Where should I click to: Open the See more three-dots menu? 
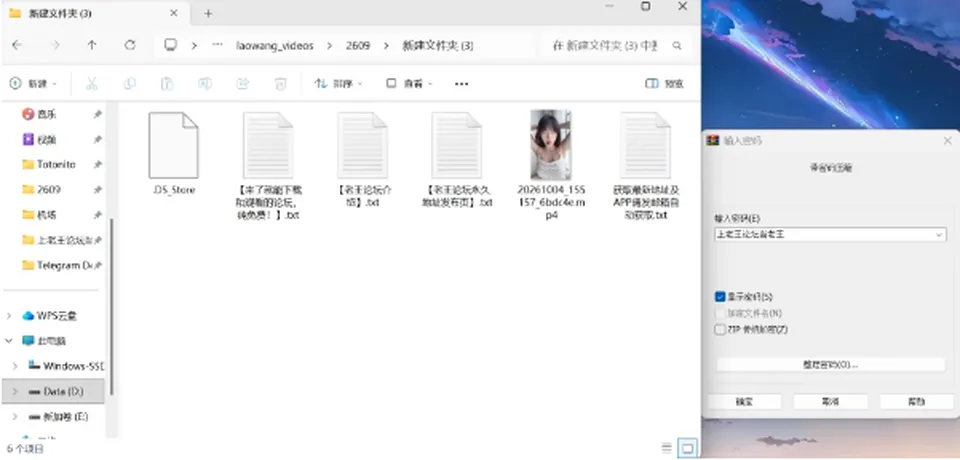point(462,84)
